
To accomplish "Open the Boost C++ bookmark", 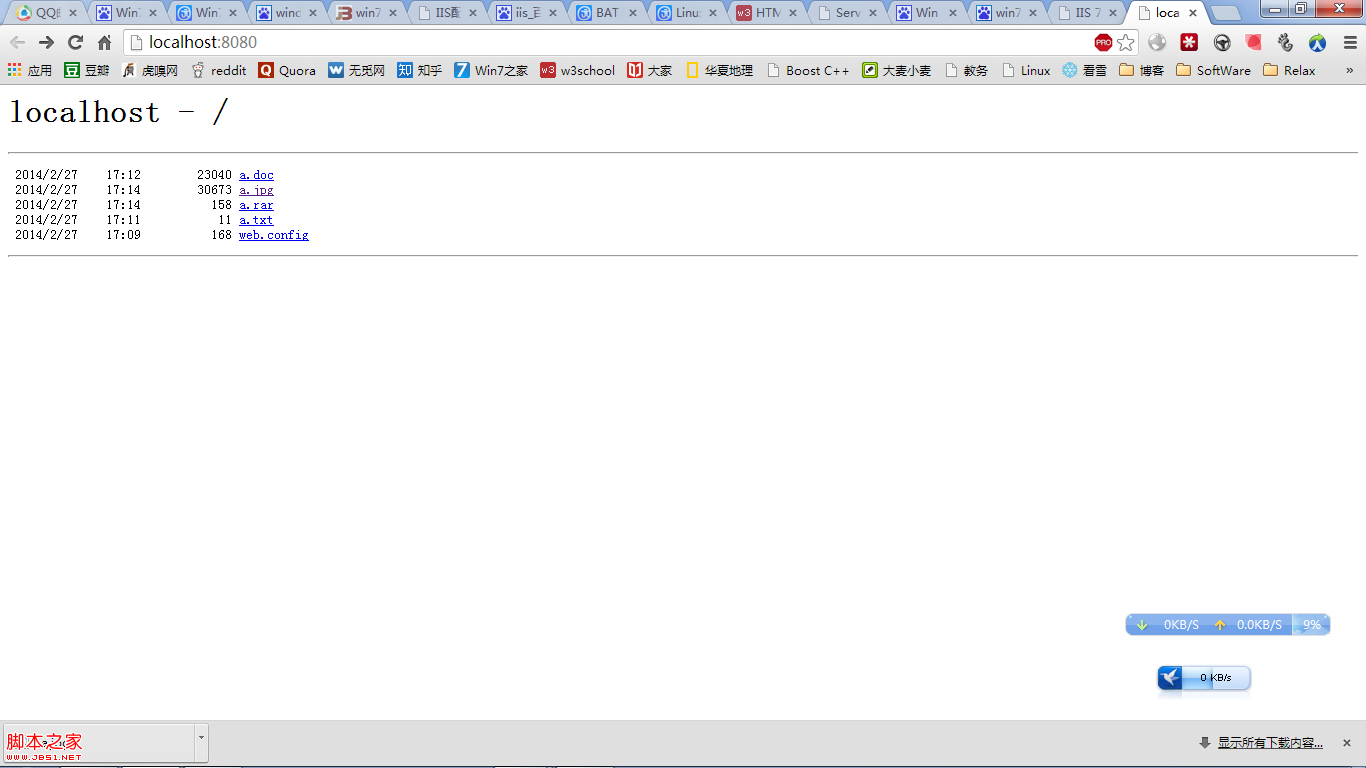I will point(808,70).
